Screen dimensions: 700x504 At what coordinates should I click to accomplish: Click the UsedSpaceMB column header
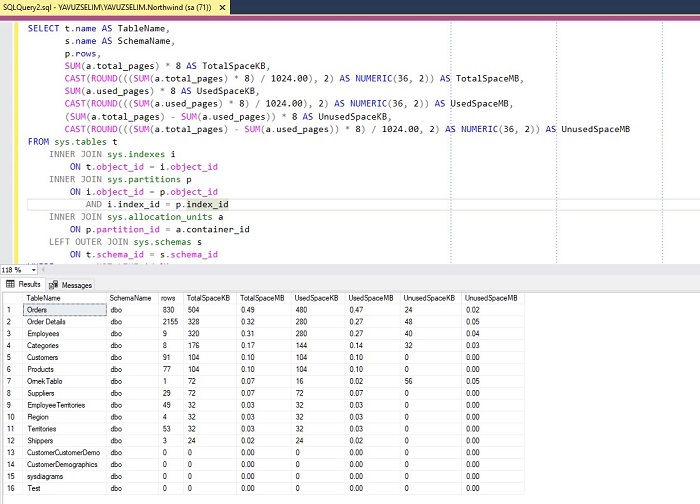[371, 298]
